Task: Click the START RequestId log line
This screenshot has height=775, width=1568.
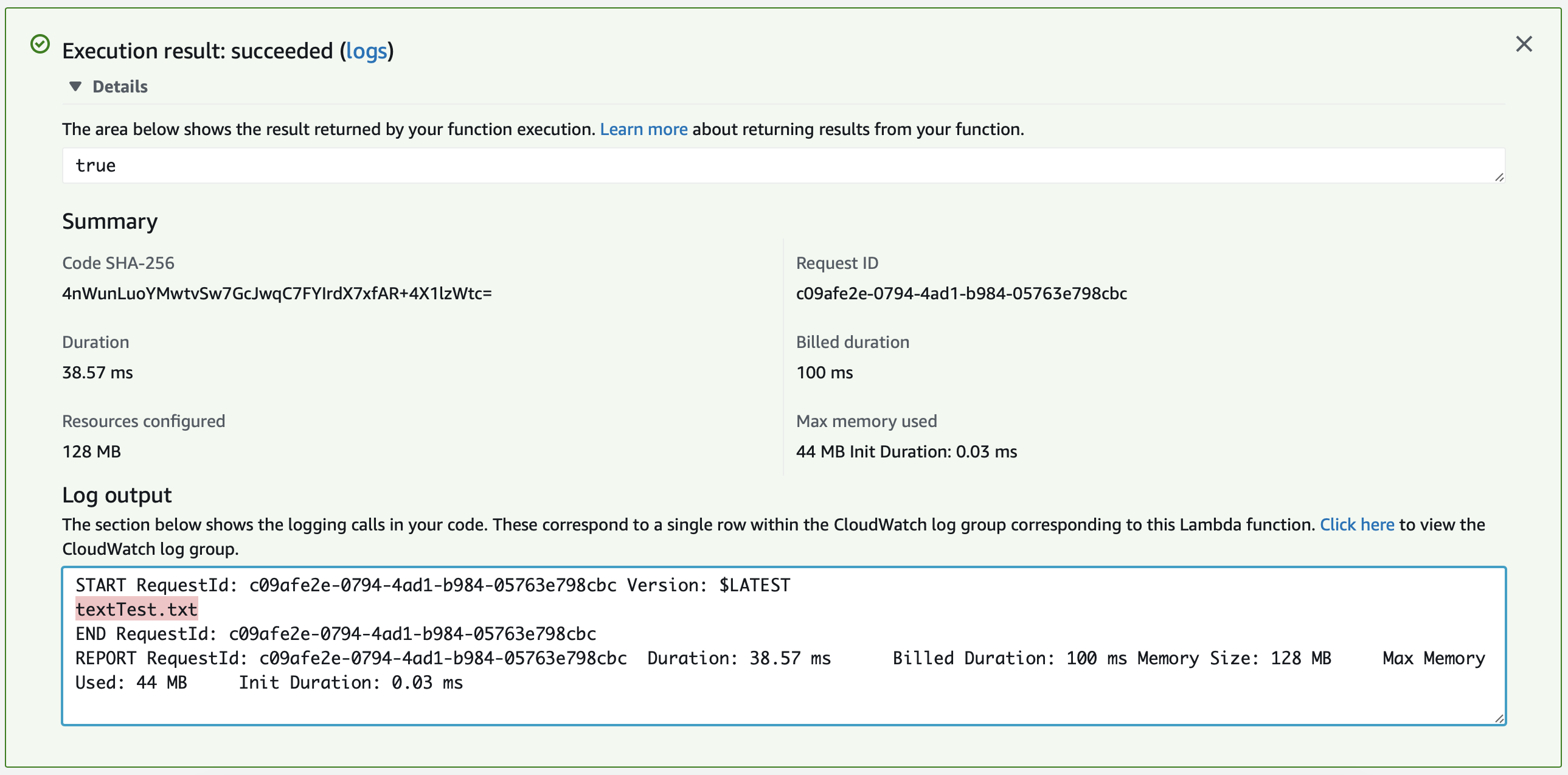Action: coord(432,585)
